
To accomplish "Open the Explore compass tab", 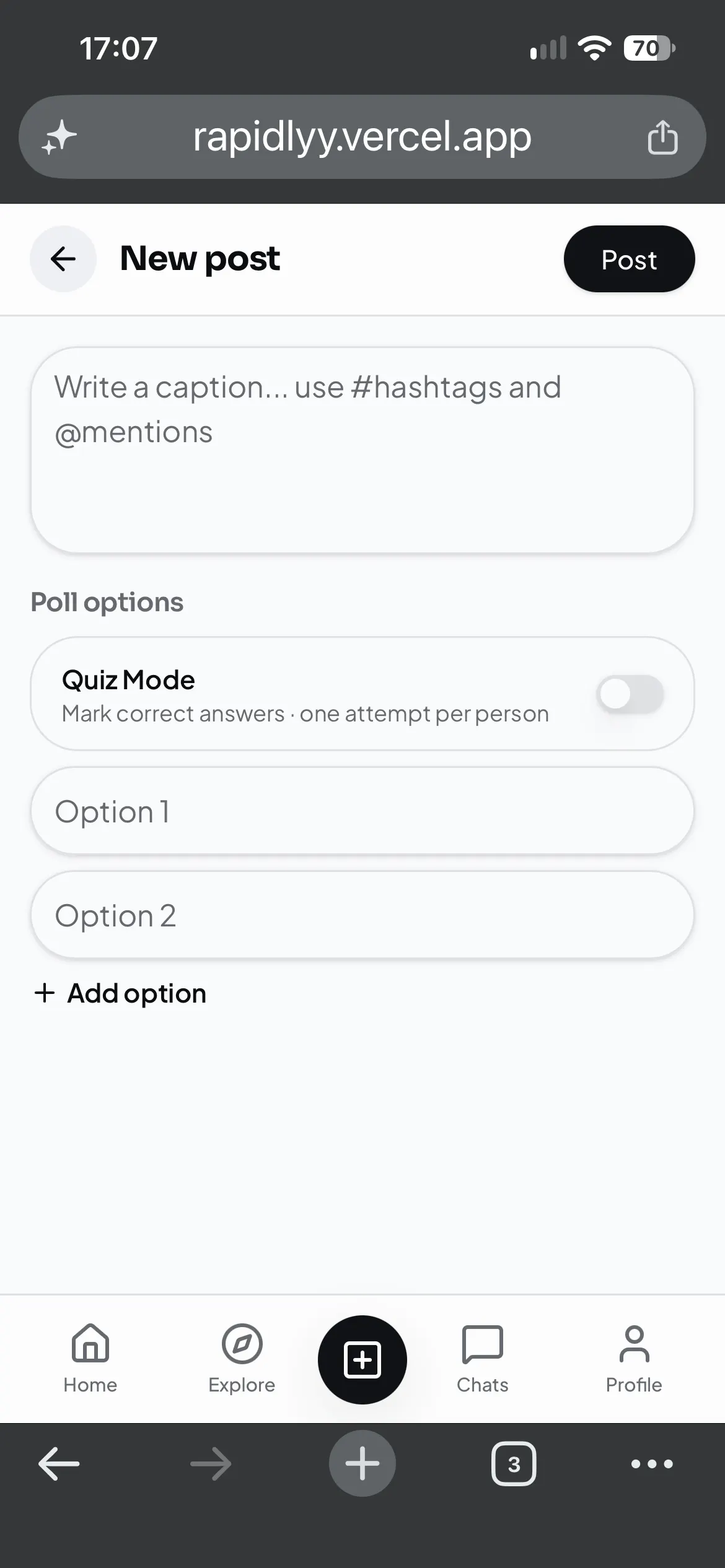I will tap(242, 1360).
